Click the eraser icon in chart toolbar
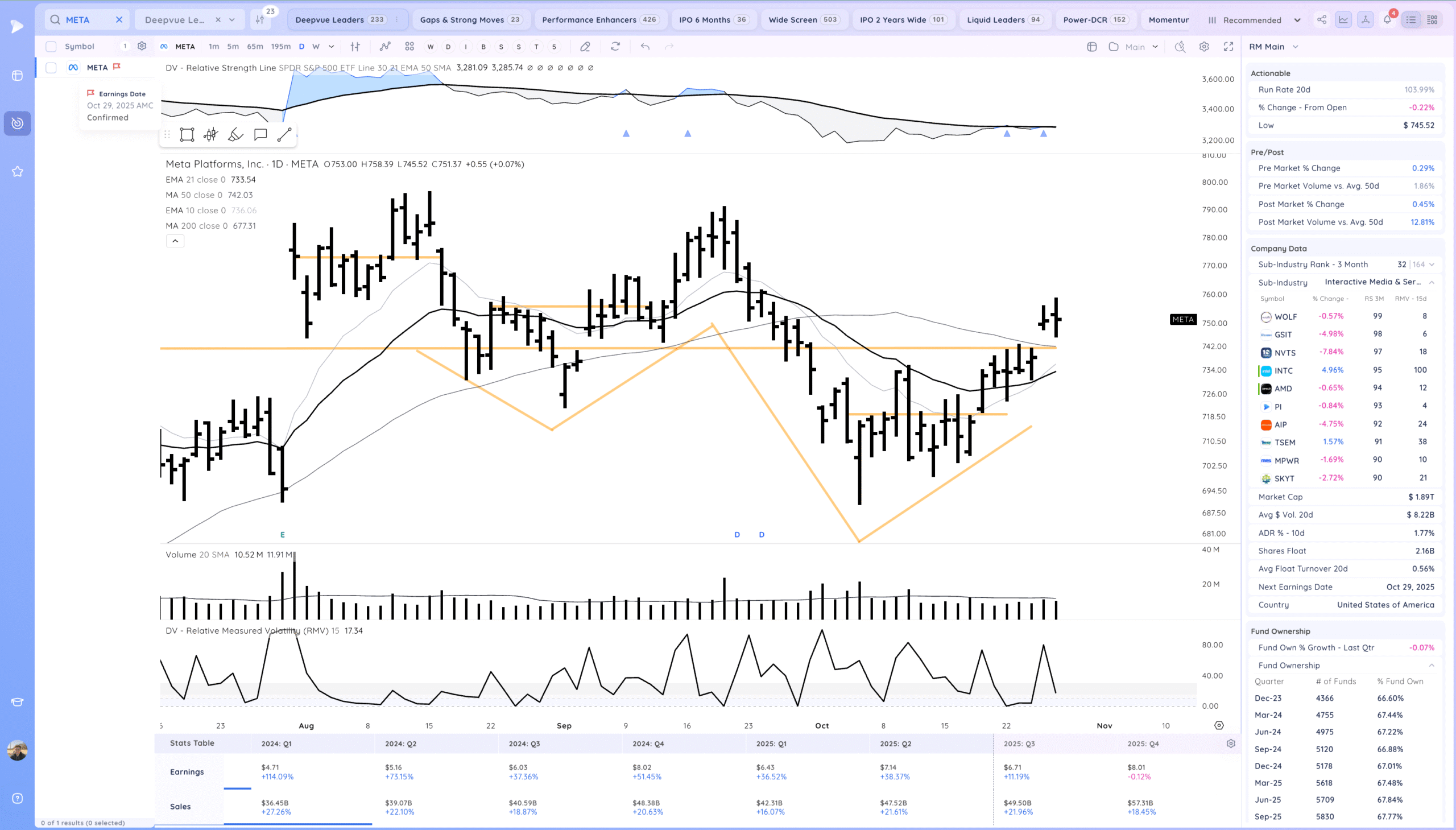This screenshot has height=830, width=1456. 585,47
